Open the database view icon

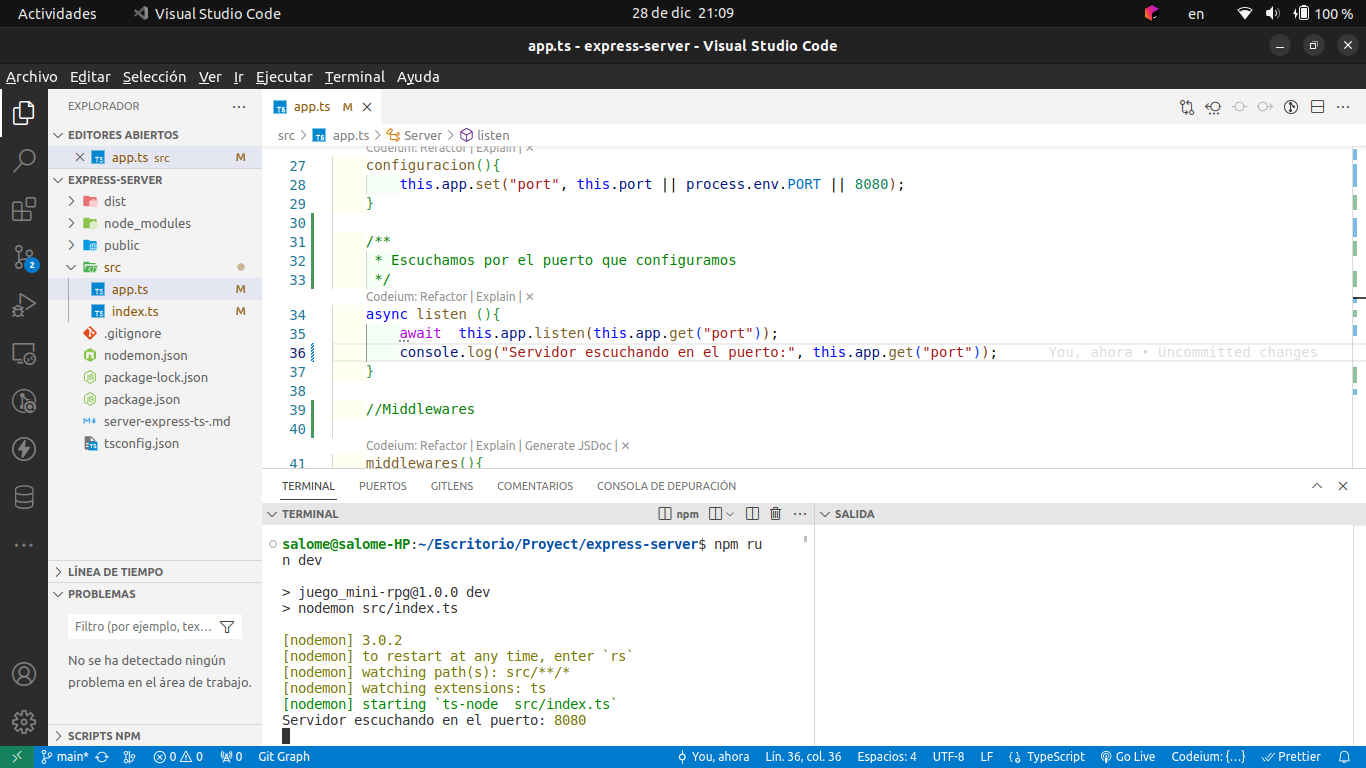(24, 497)
